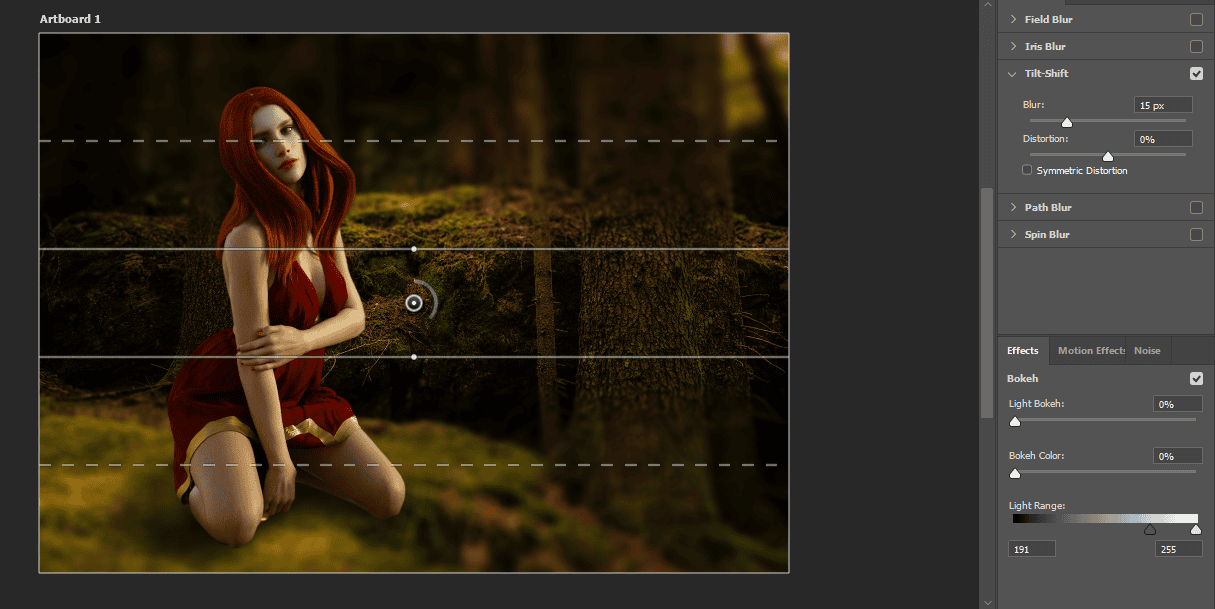Open the Noise tab
The image size is (1215, 609).
(1147, 350)
